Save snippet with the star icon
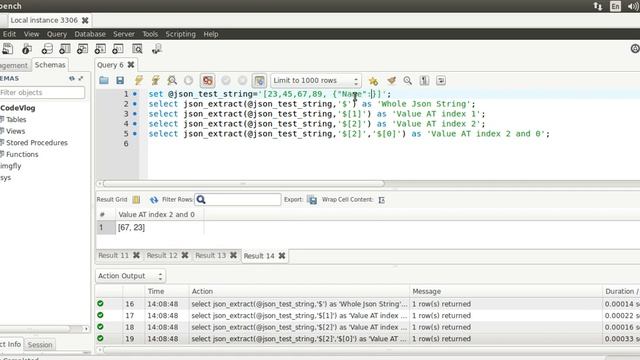This screenshot has width=640, height=360. 373,80
